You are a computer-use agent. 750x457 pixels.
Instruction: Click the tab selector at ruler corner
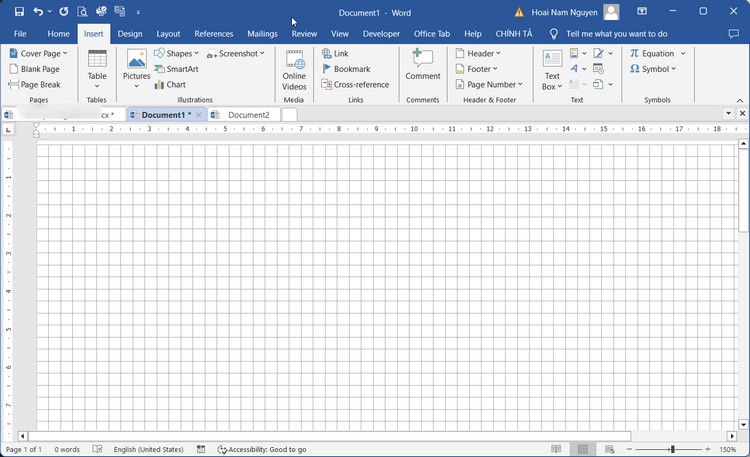[8, 130]
